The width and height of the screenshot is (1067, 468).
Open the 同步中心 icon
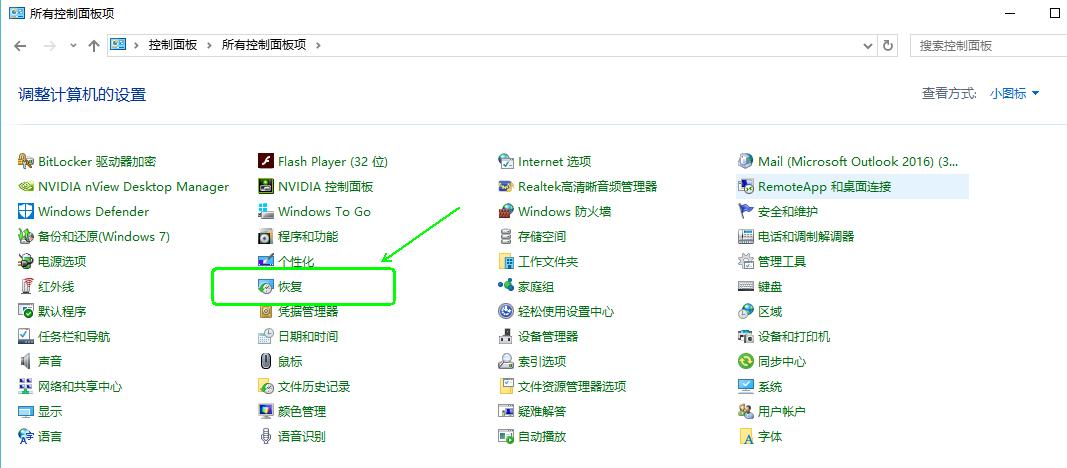[x=746, y=361]
